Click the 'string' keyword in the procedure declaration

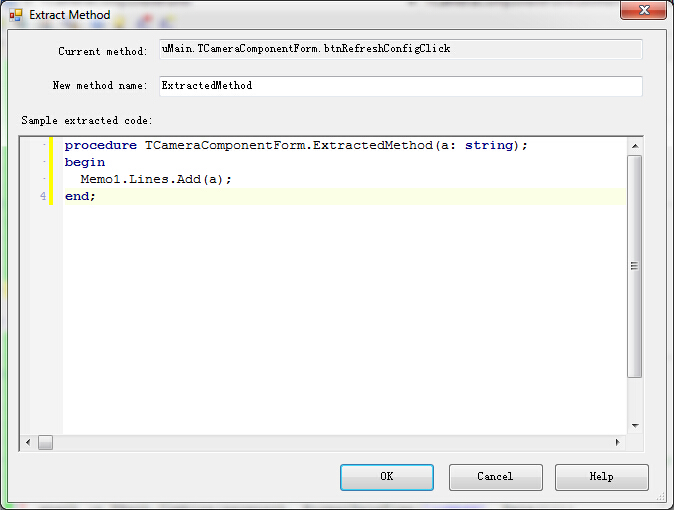pos(489,146)
